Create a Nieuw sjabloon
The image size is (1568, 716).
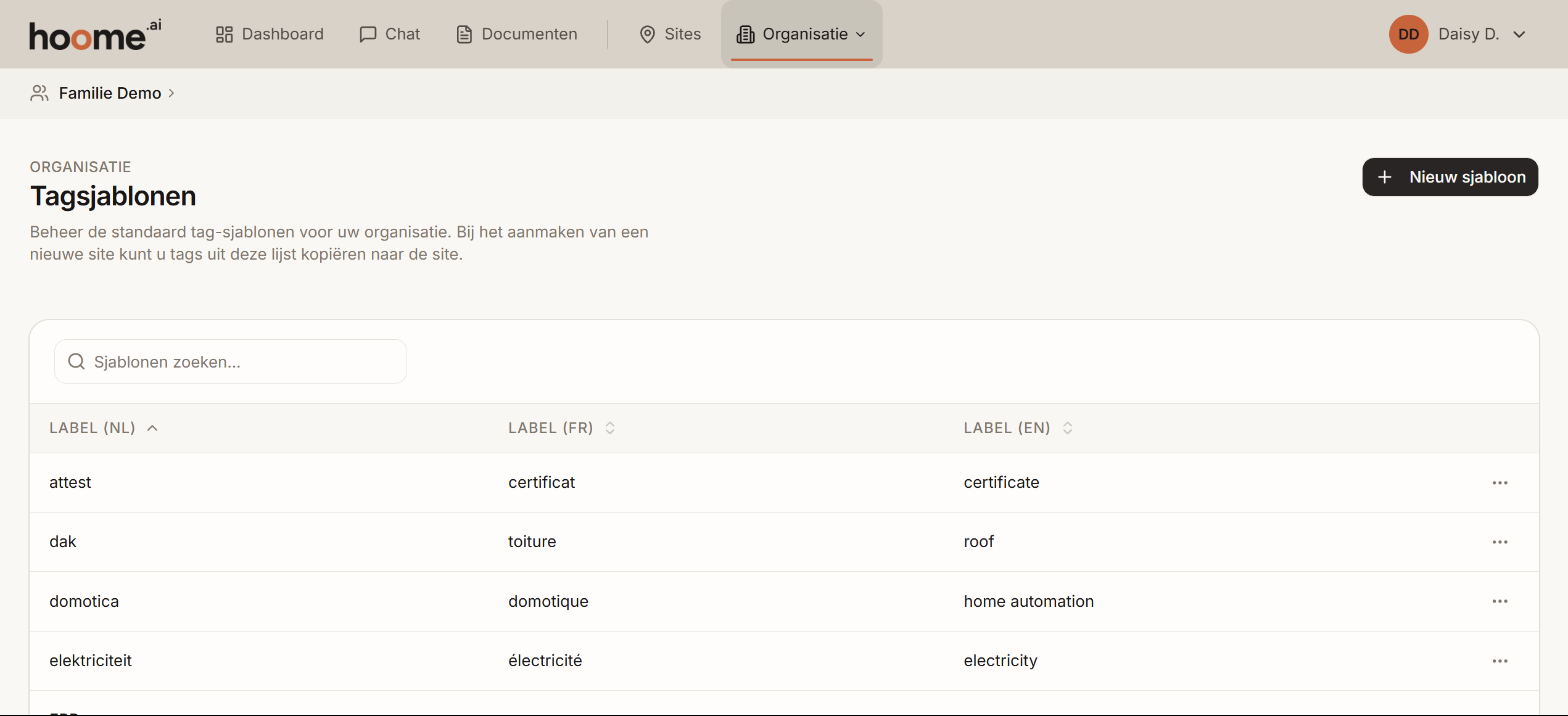click(x=1450, y=177)
